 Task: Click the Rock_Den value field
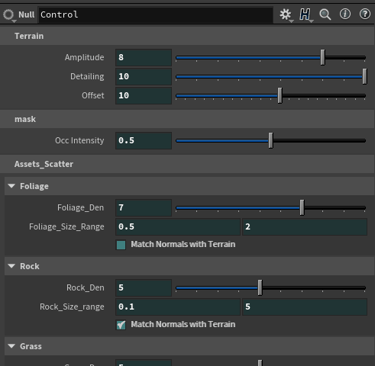tap(144, 288)
